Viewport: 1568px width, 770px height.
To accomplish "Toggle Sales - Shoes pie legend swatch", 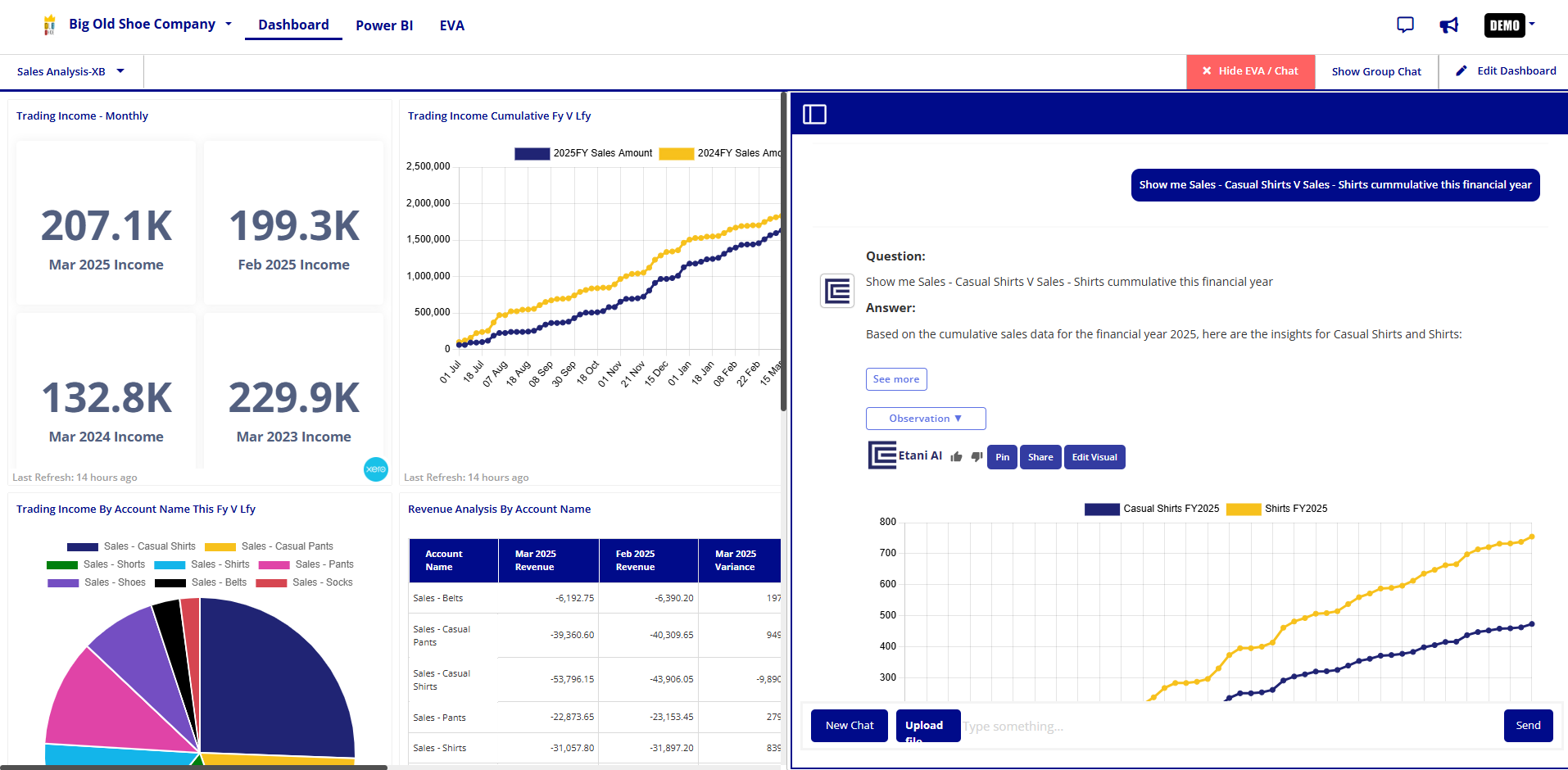I will [x=63, y=582].
